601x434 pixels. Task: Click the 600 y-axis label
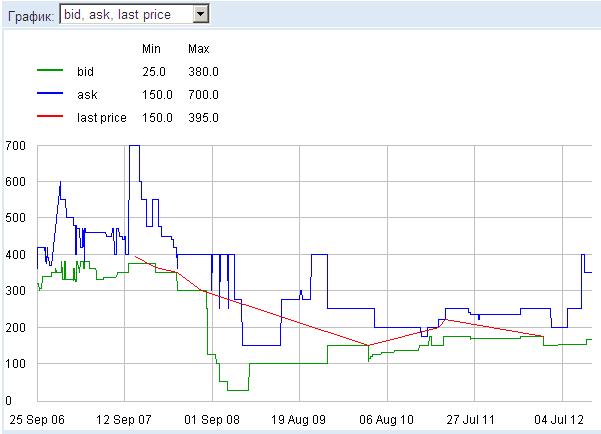tap(16, 182)
